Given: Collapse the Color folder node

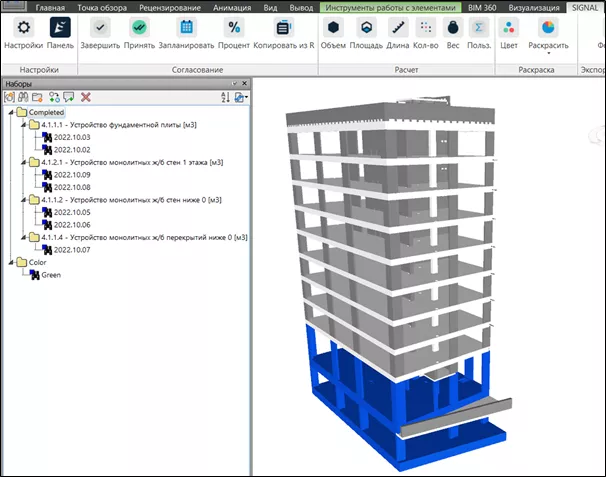Looking at the screenshot, I should point(13,262).
